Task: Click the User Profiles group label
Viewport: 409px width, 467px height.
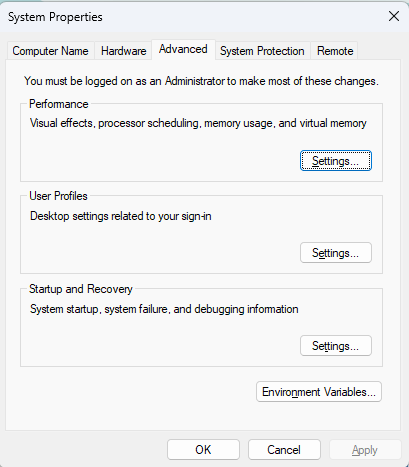Action: coord(58,196)
